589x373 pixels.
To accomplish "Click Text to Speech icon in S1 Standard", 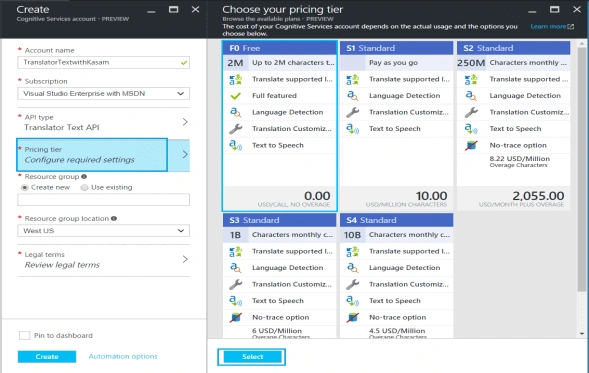I will (x=352, y=129).
